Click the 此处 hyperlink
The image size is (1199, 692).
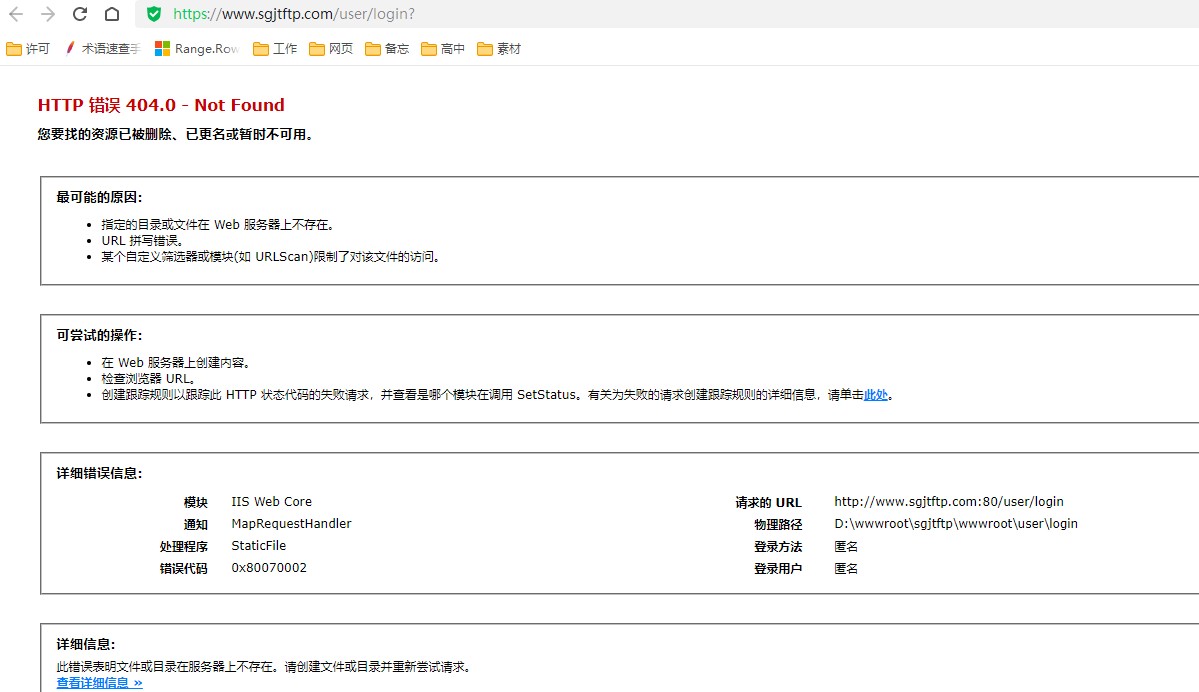tap(875, 395)
